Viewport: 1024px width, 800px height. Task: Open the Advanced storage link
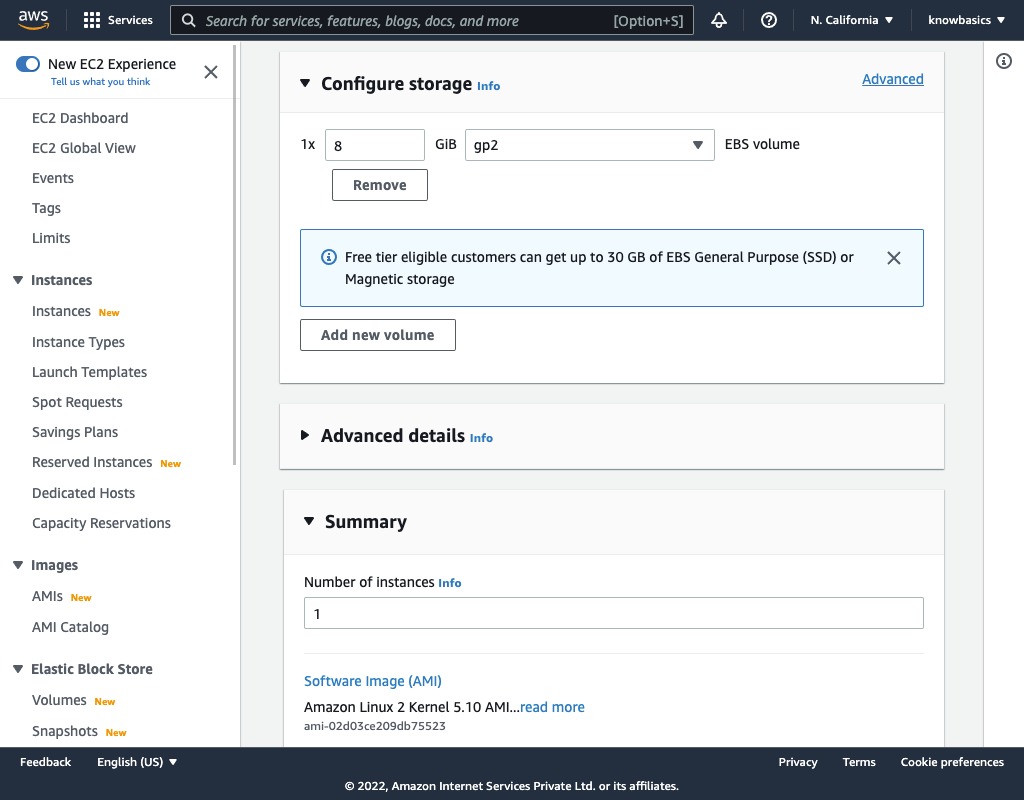tap(893, 79)
